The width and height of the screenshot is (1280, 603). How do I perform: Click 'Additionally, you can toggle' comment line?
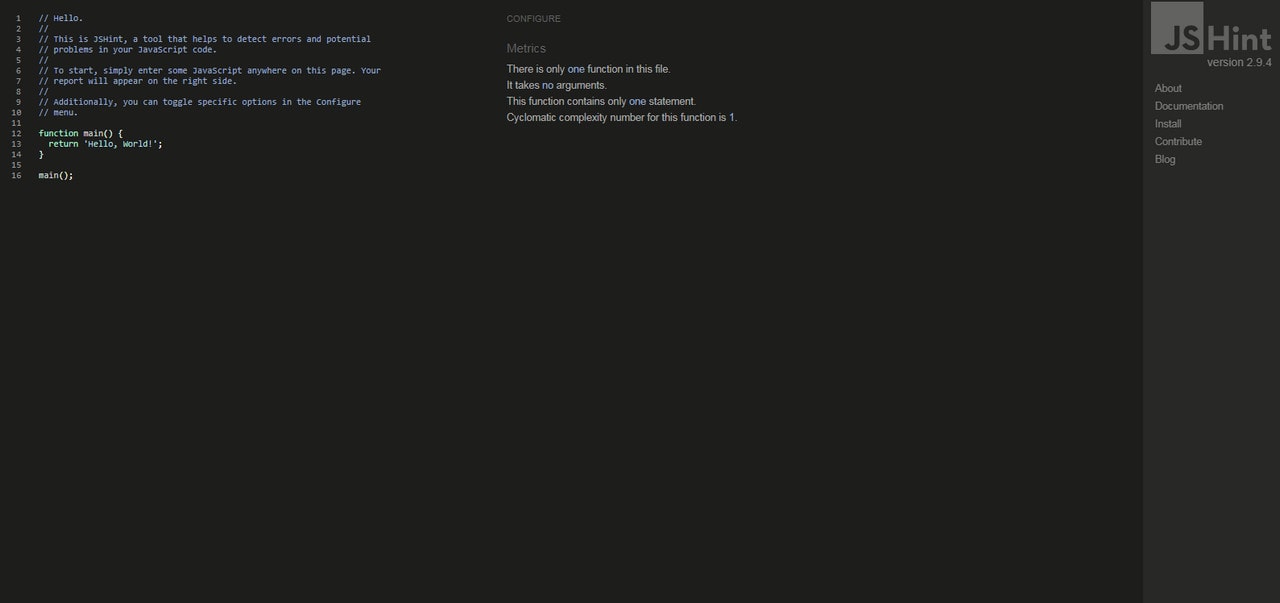200,102
